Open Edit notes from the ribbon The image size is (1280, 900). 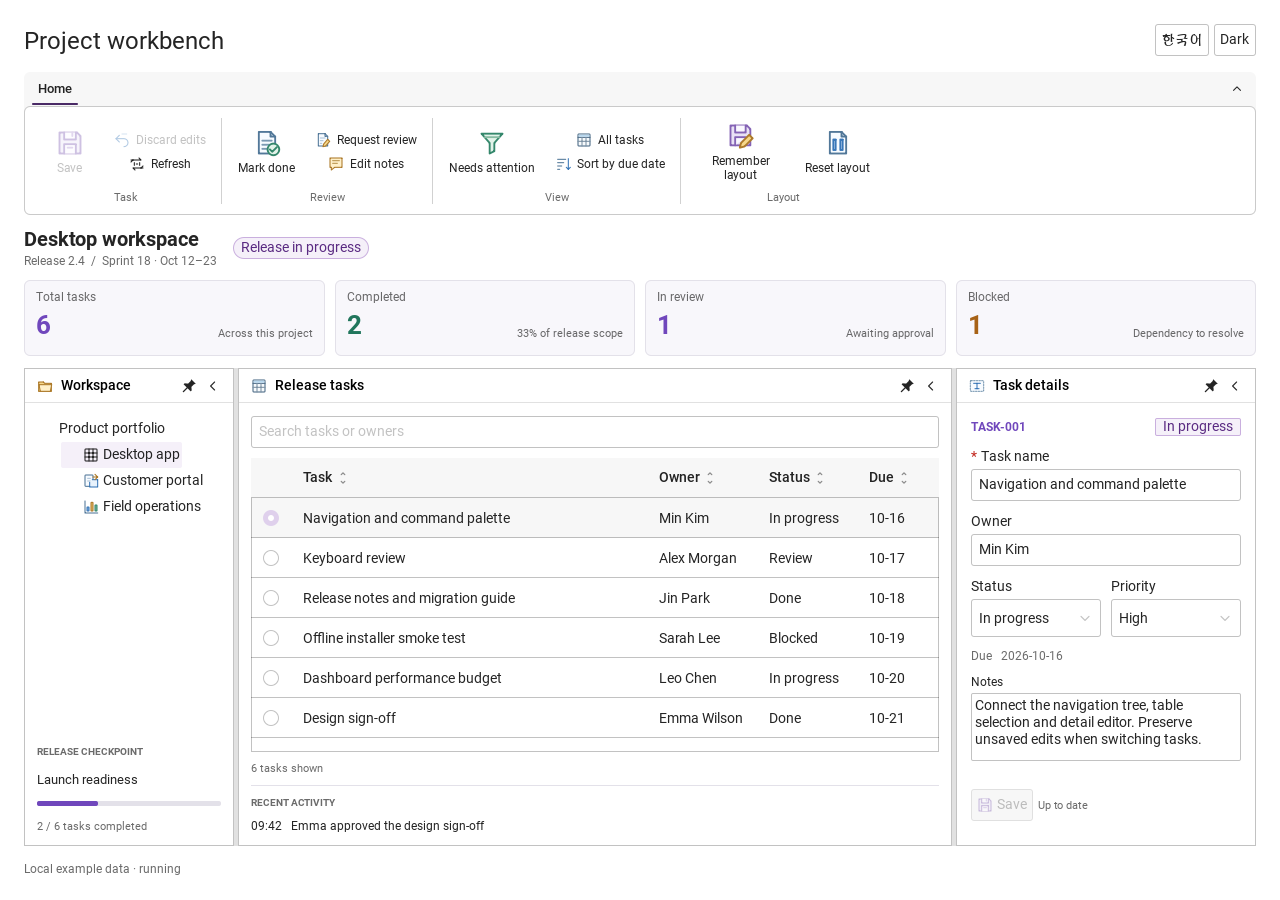tap(367, 164)
